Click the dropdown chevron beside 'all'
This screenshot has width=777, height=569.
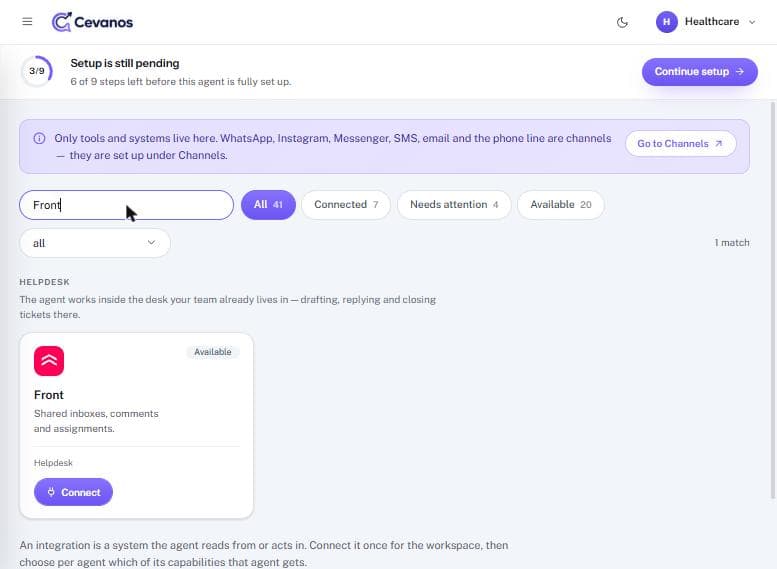tap(151, 242)
